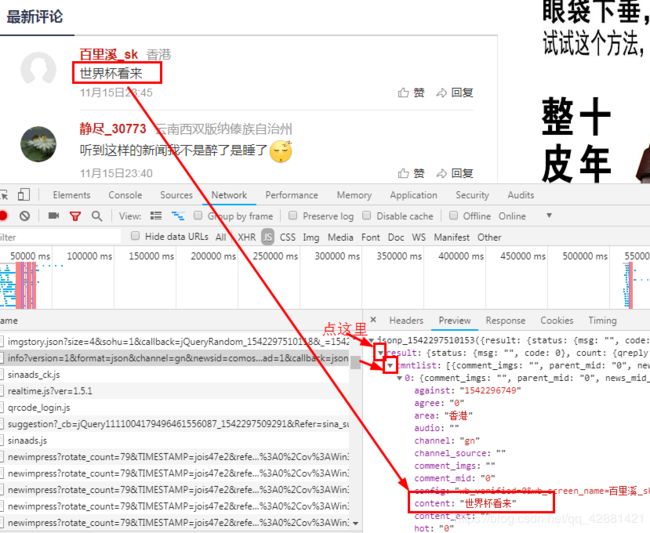Click the capture screenshots camera icon

coord(53,216)
